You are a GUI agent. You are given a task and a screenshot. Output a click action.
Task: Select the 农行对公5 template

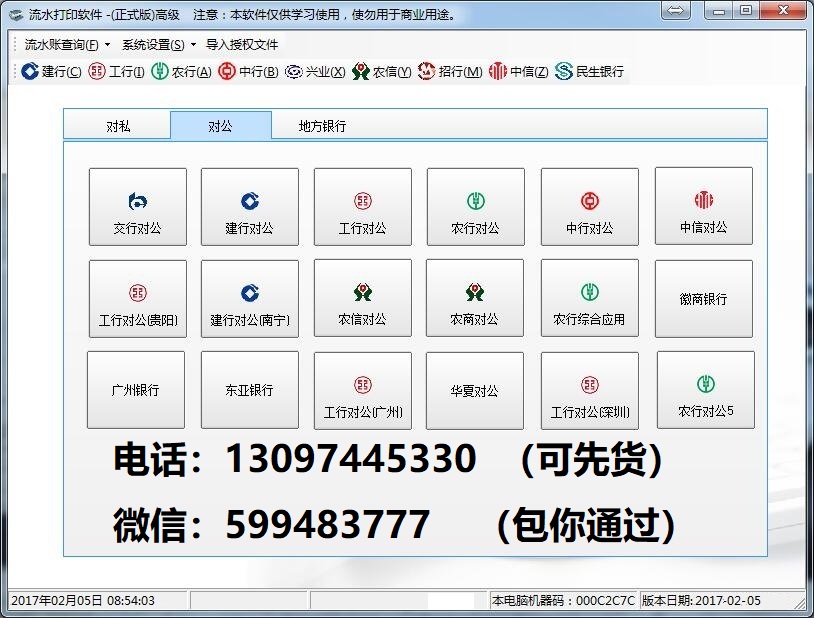(706, 389)
